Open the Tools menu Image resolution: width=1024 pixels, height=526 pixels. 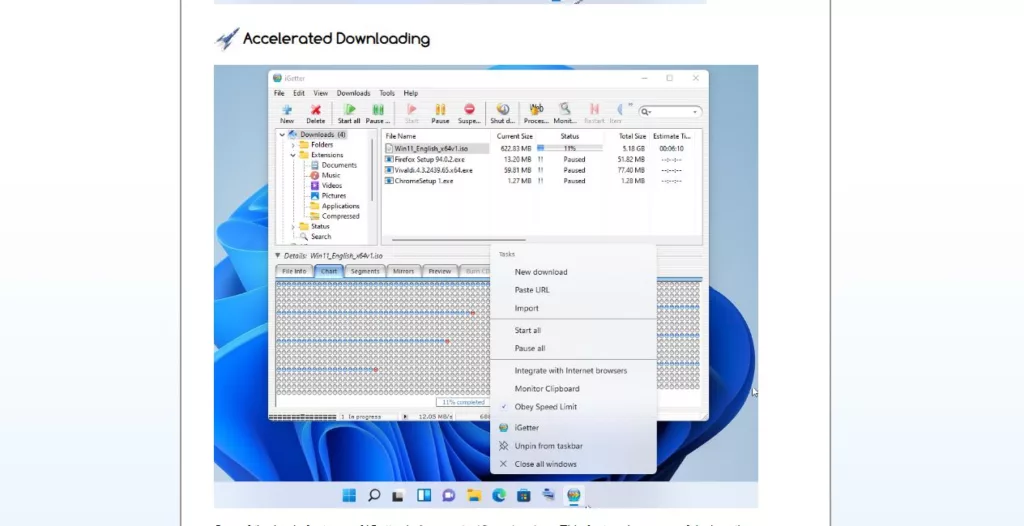[x=387, y=93]
